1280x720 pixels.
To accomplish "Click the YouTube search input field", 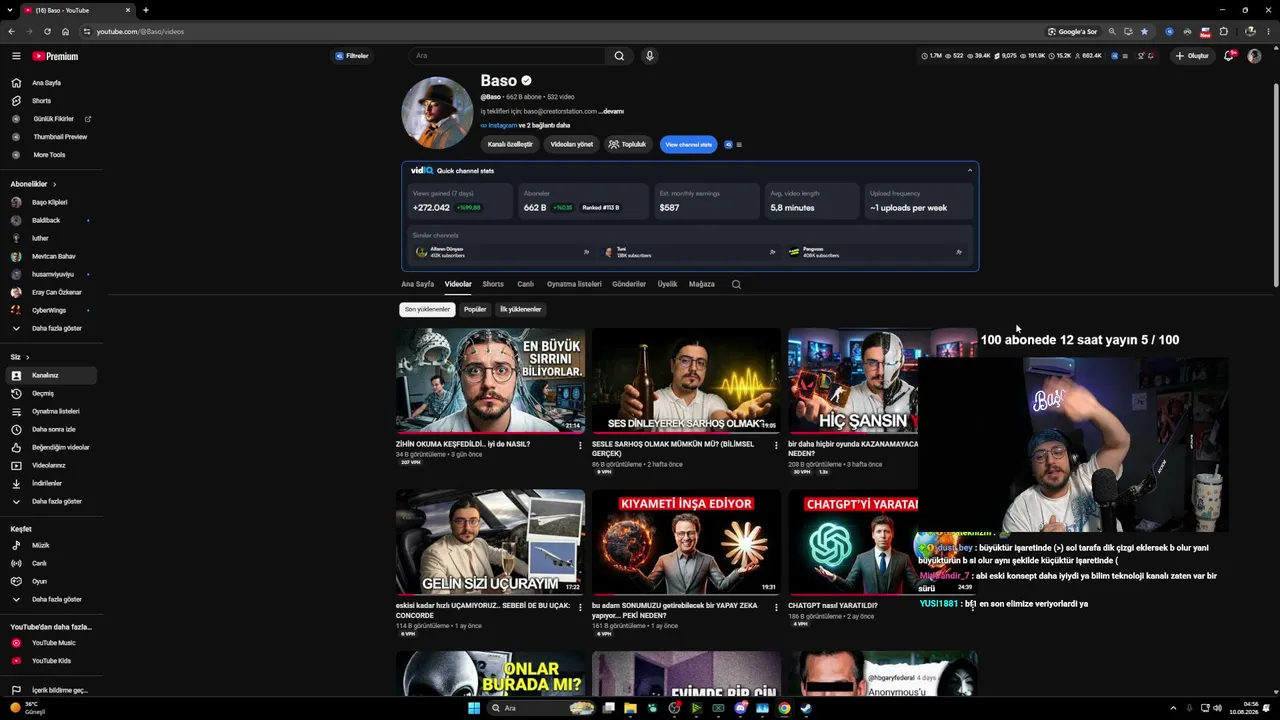I will pos(508,56).
